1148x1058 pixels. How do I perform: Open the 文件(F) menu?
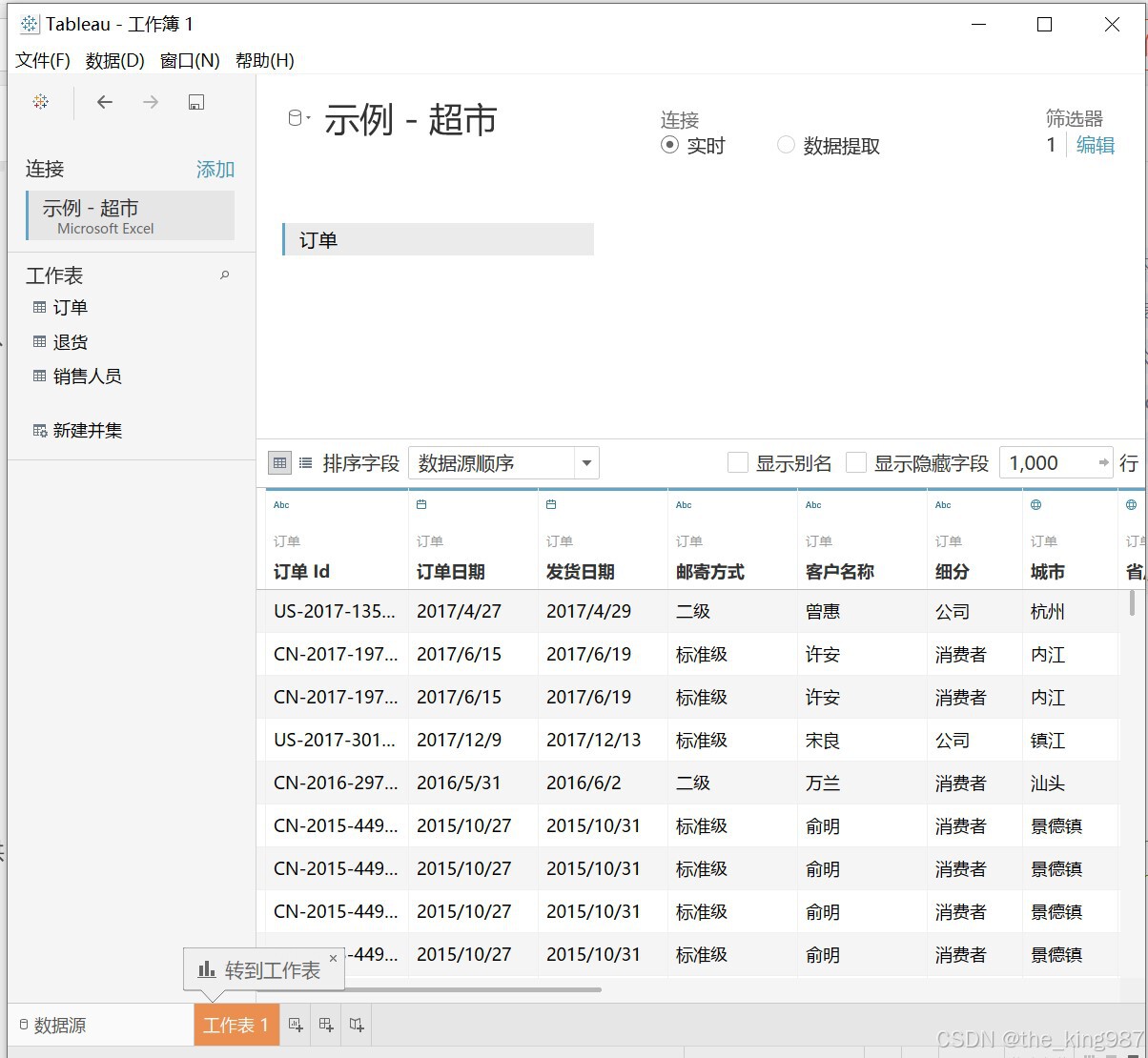click(43, 60)
